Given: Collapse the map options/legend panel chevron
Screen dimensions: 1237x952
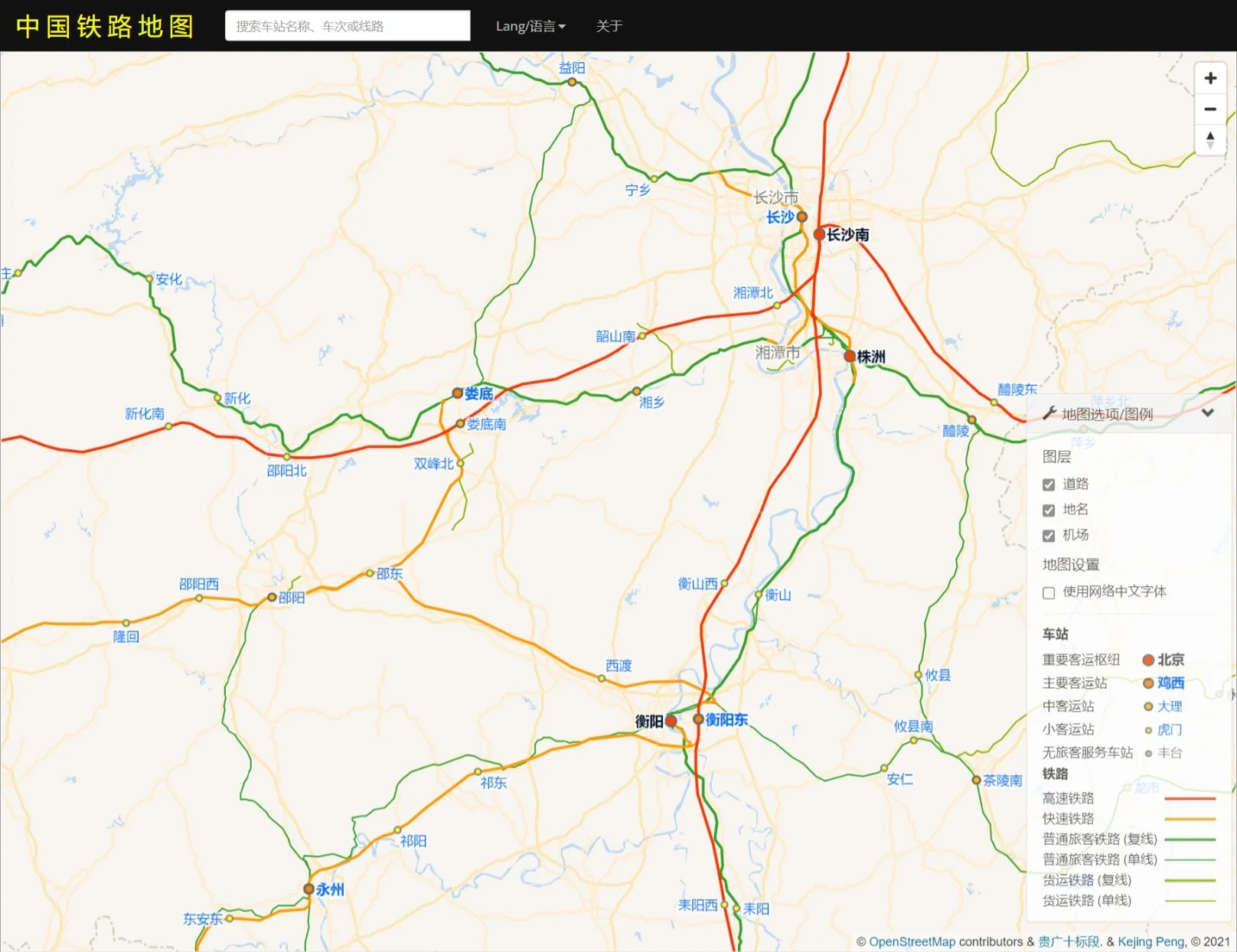Looking at the screenshot, I should coord(1208,412).
